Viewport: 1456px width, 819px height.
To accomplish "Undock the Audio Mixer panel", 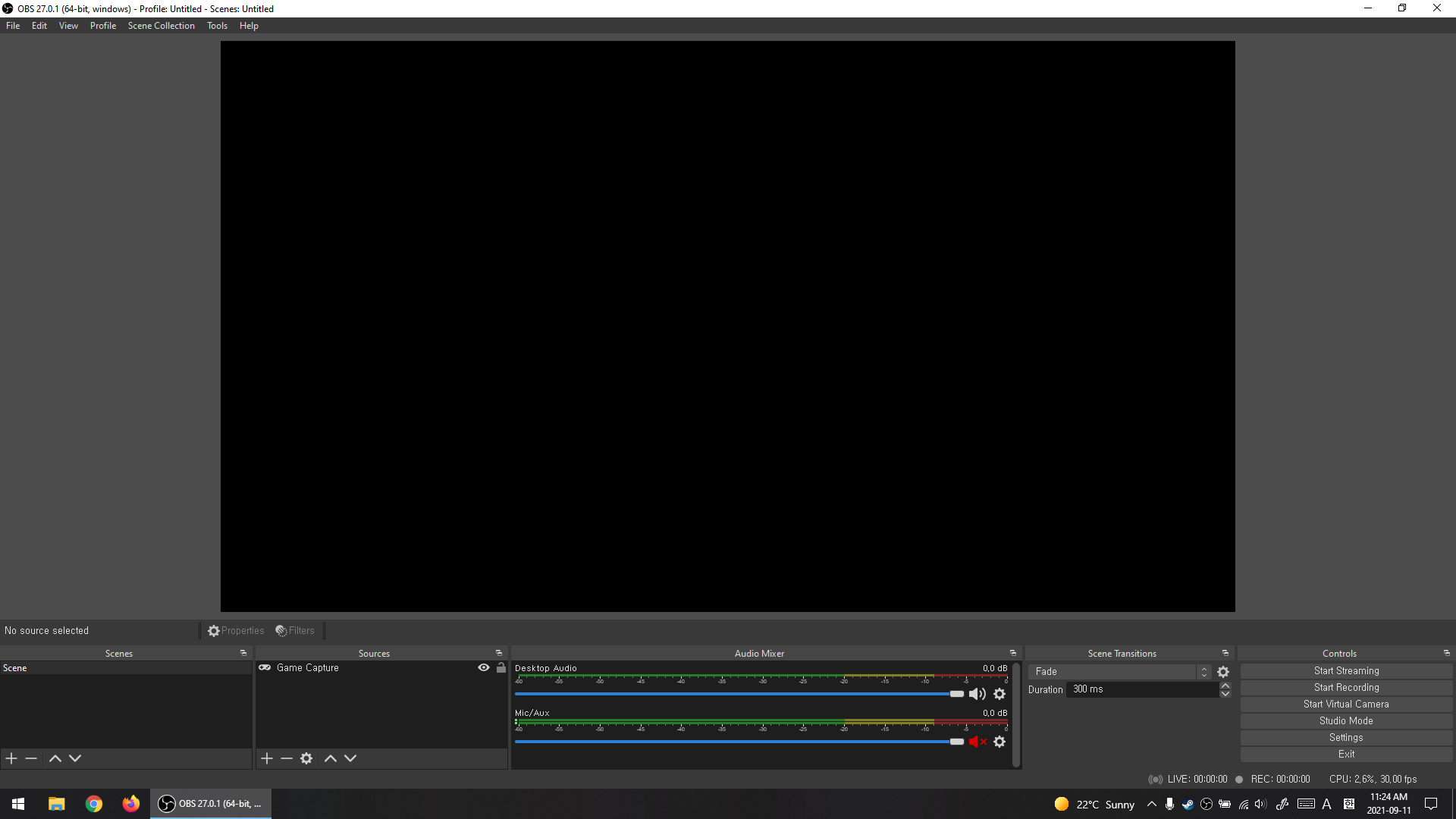I will coord(1013,653).
